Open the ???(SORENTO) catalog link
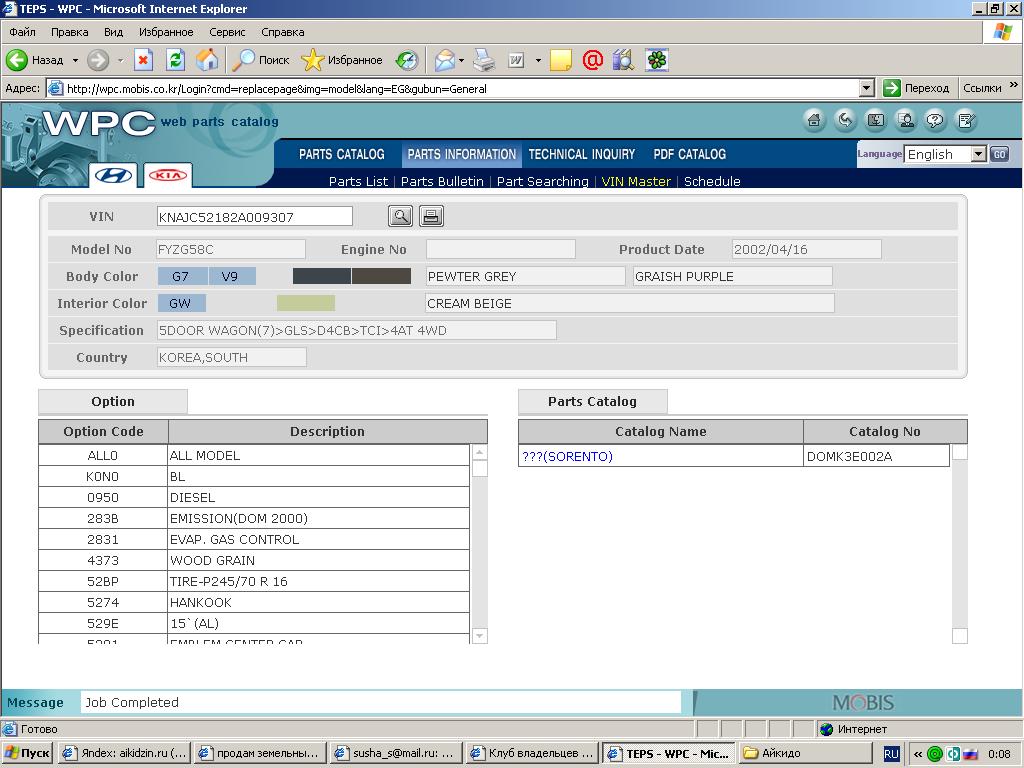The width and height of the screenshot is (1024, 768). (x=567, y=456)
